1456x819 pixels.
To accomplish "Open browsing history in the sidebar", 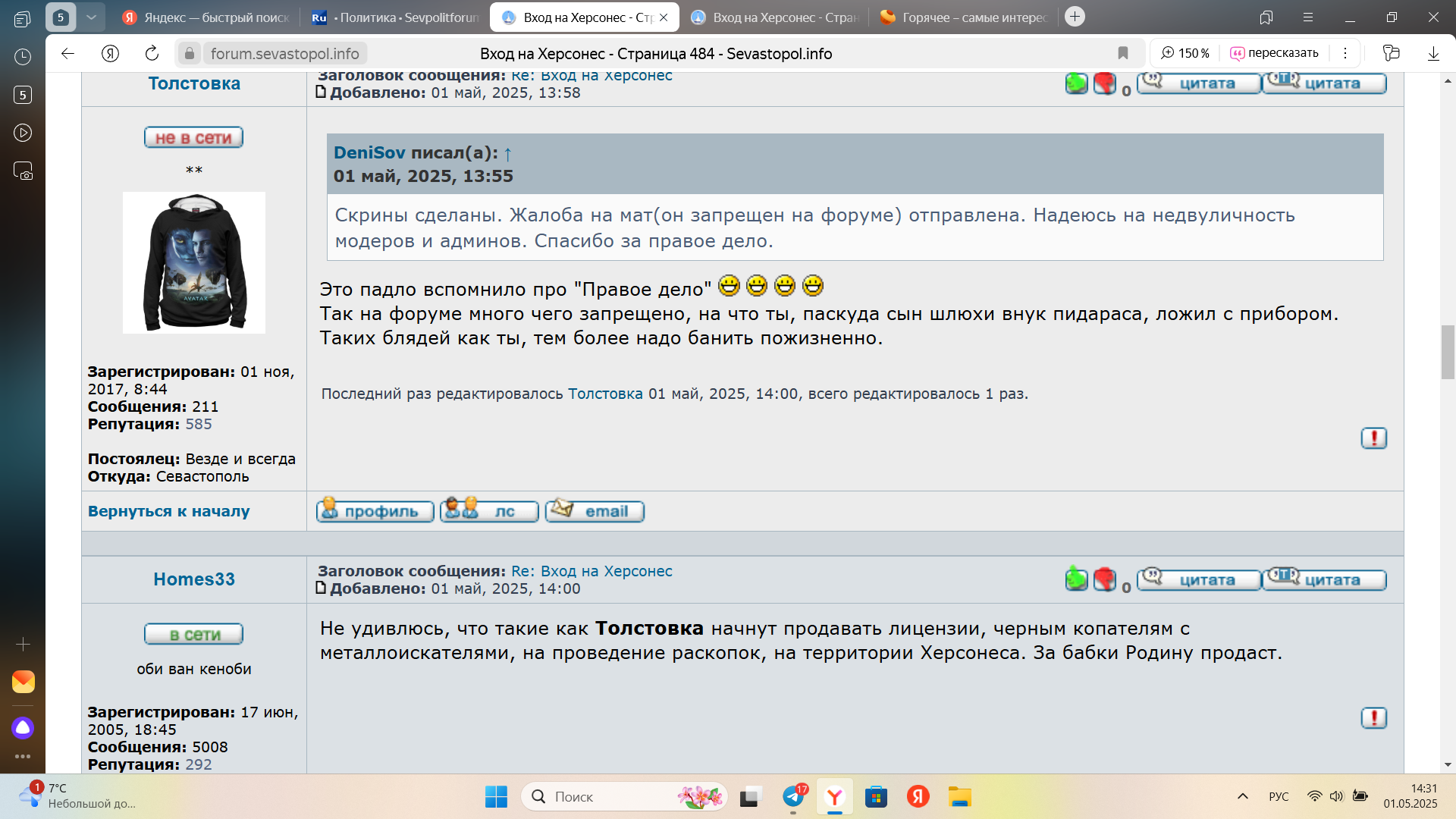I will (x=23, y=57).
